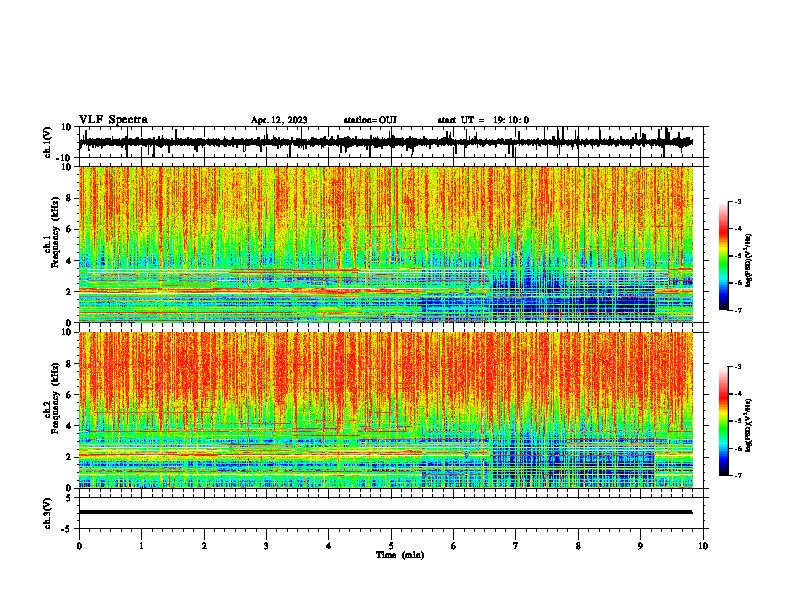Viewport: 792px width, 612px height.
Task: Click the time axis tick "1"
Action: click(141, 546)
